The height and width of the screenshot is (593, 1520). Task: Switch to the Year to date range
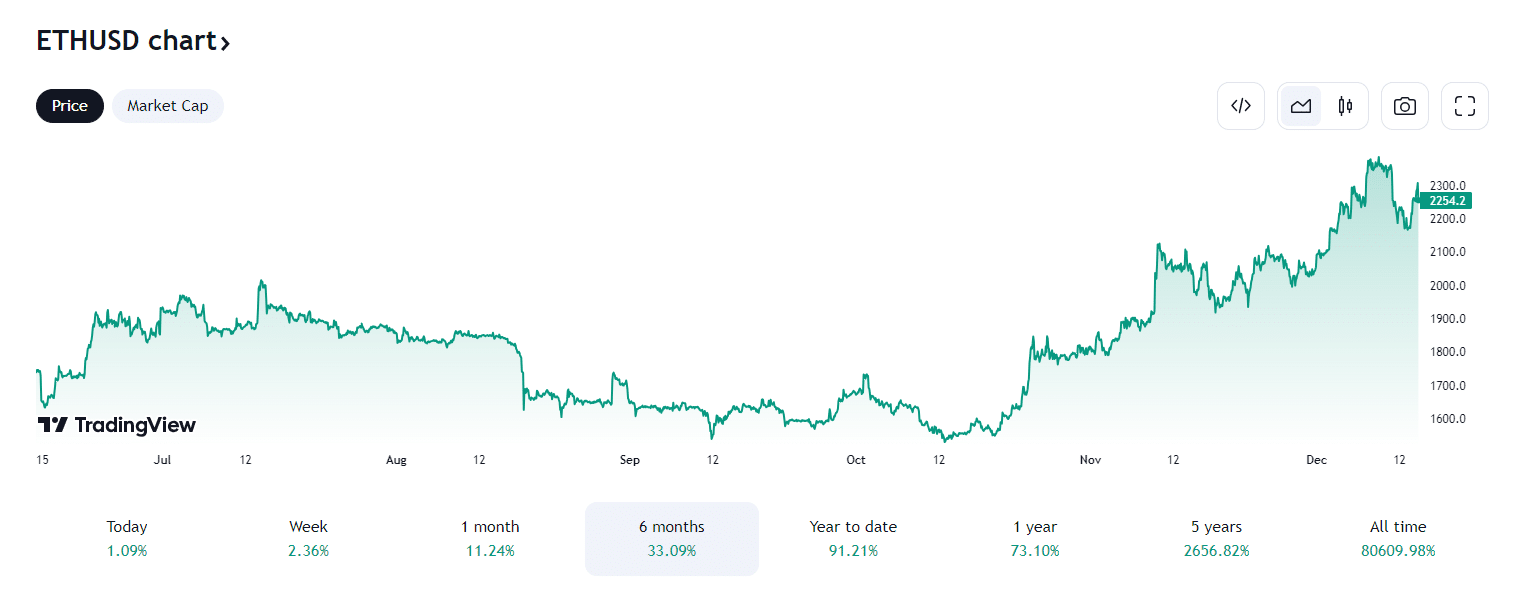tap(853, 538)
